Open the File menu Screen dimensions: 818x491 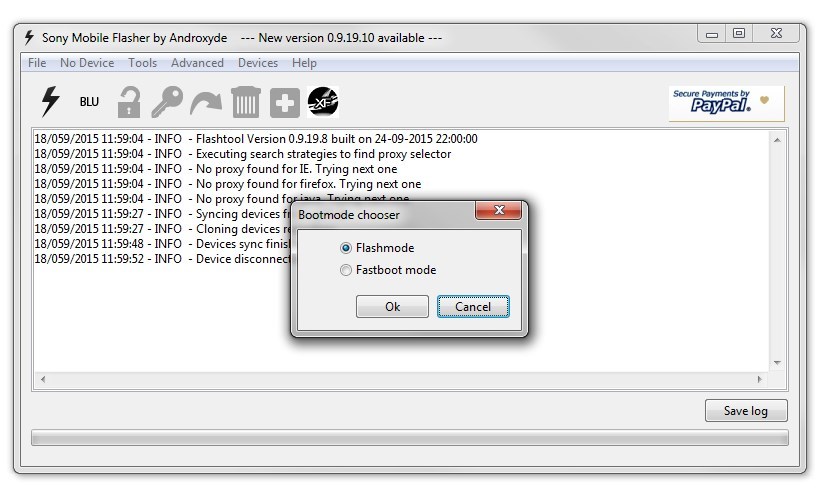pos(37,63)
